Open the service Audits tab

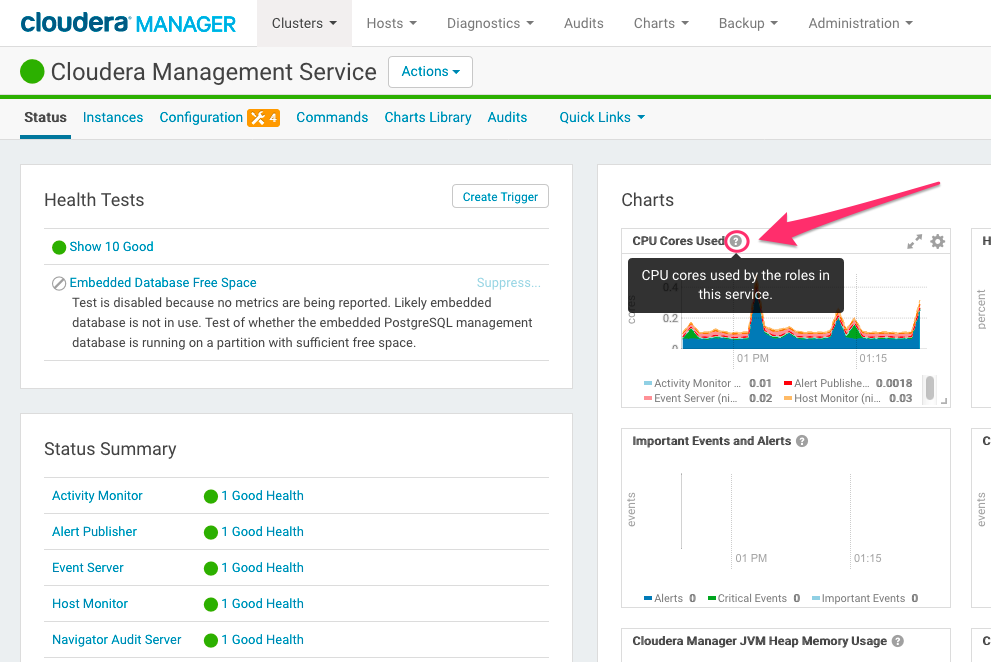tap(507, 118)
